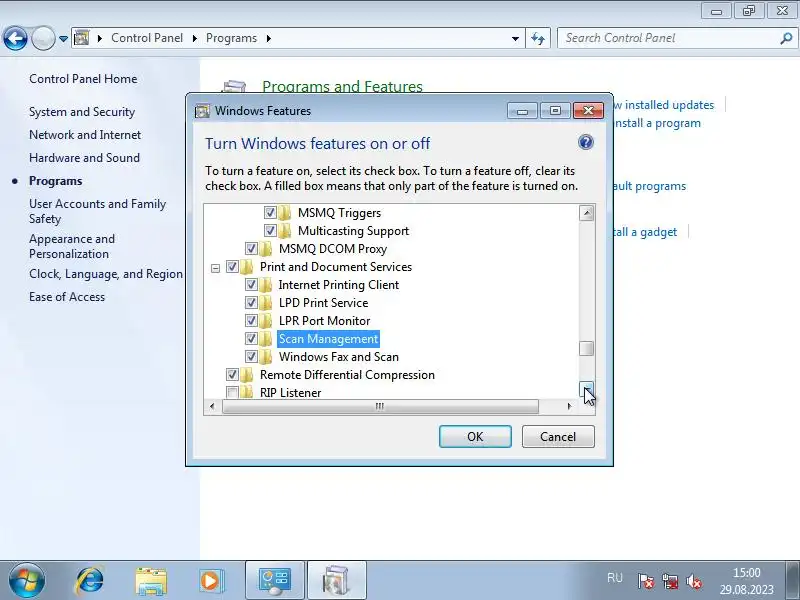Open Control Panel Home link
Image resolution: width=800 pixels, height=600 pixels.
point(83,79)
